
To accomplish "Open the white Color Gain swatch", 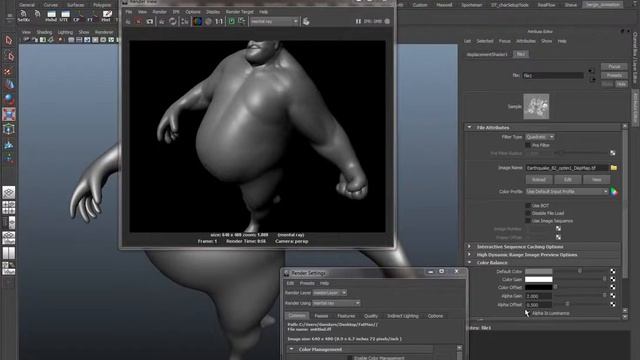I will (x=538, y=279).
